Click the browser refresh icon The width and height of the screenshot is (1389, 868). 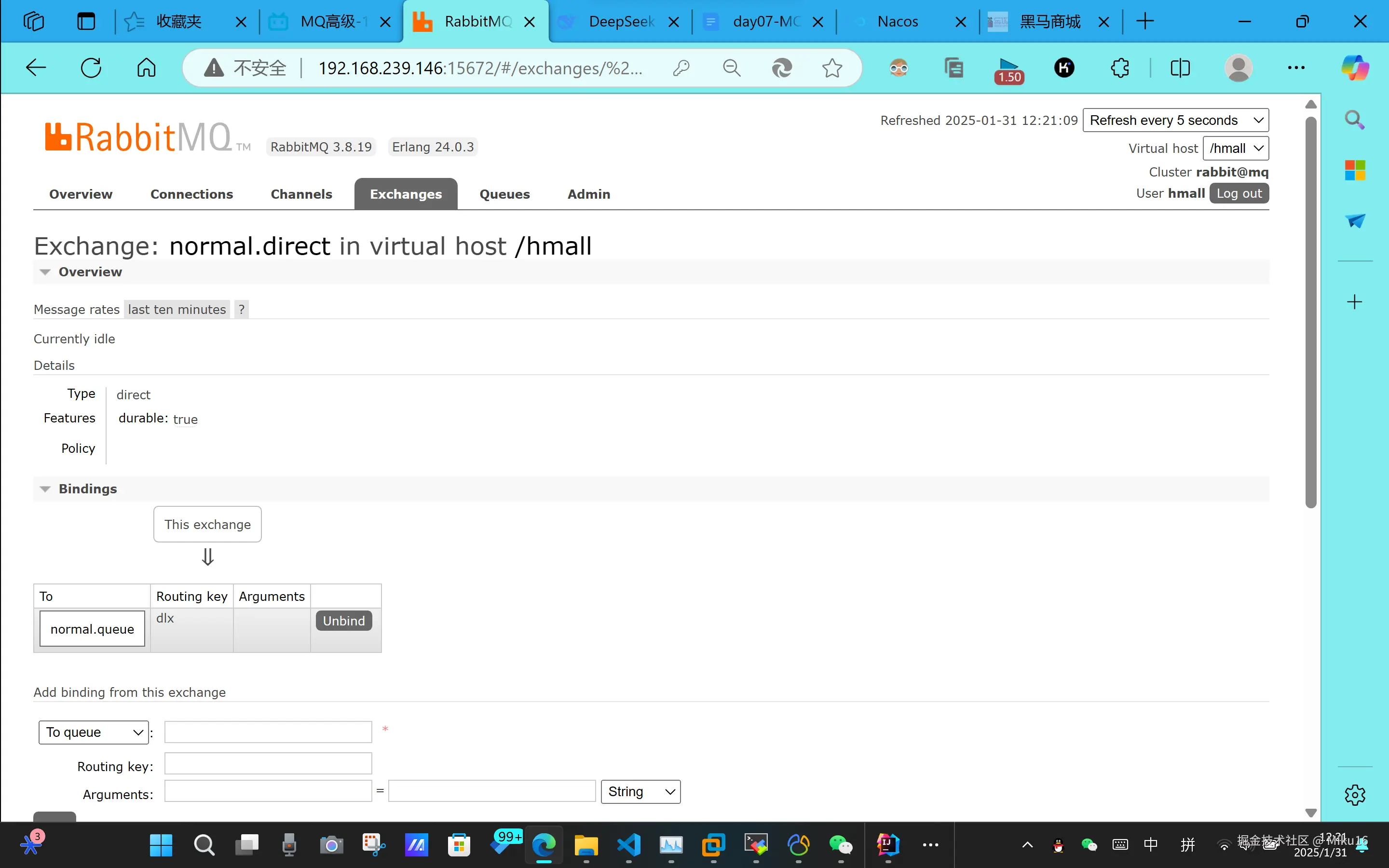pos(91,68)
